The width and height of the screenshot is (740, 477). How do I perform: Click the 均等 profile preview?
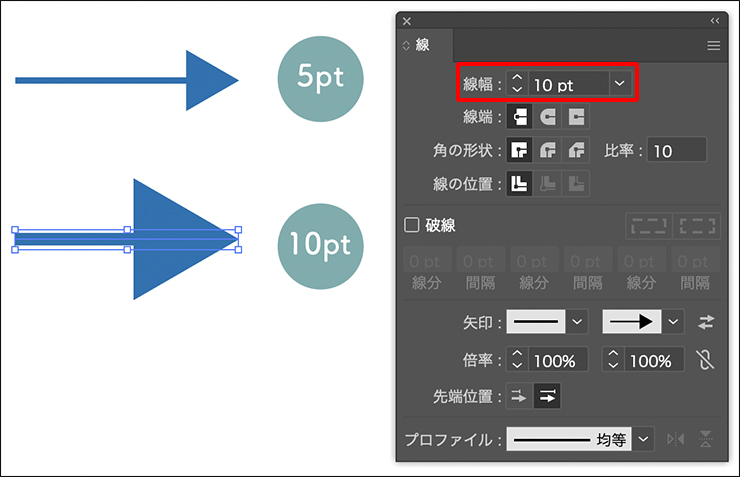tap(569, 439)
